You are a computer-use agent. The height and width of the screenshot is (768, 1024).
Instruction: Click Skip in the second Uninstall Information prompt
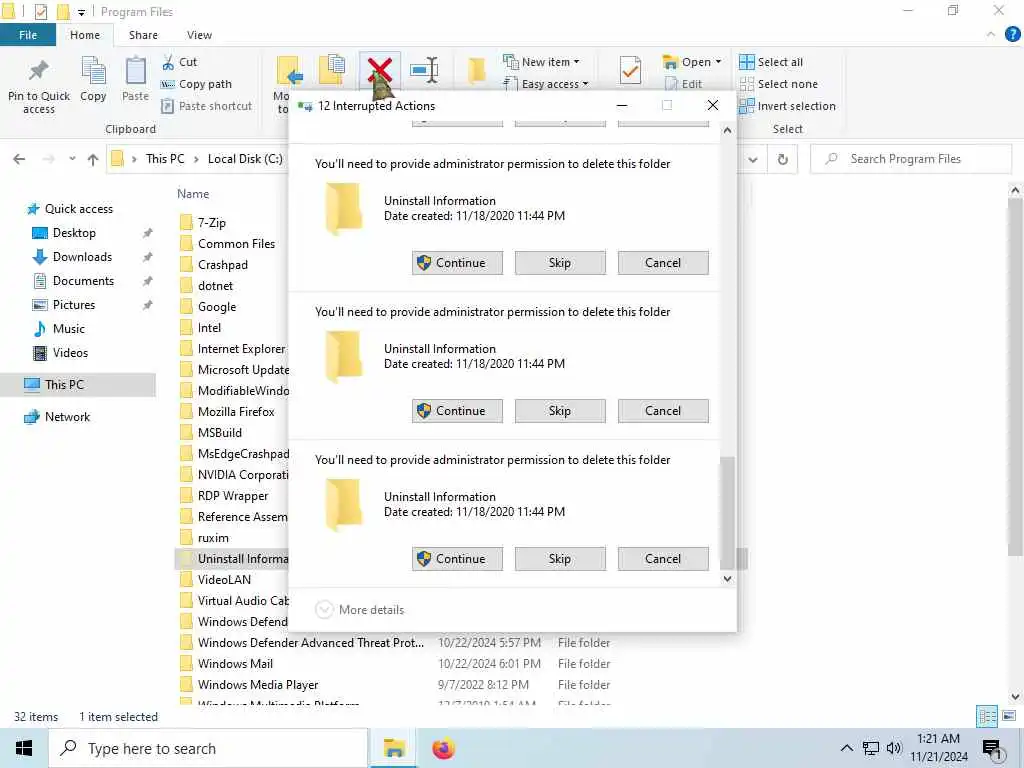[560, 411]
